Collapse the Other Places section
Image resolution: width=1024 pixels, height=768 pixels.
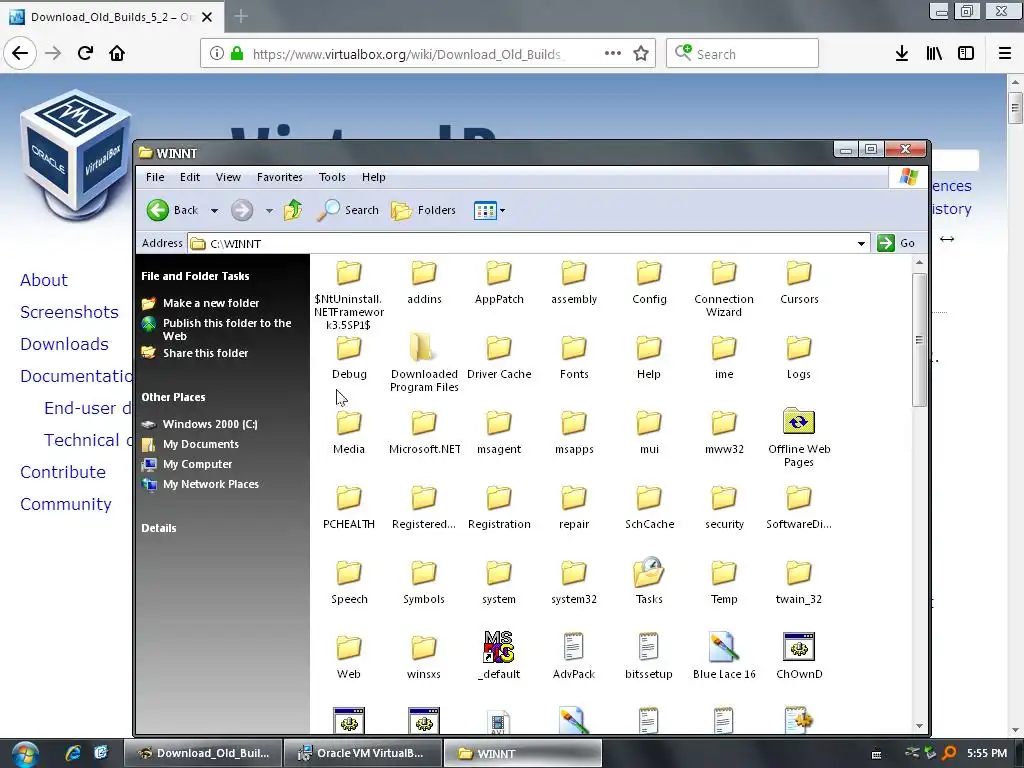pos(173,397)
